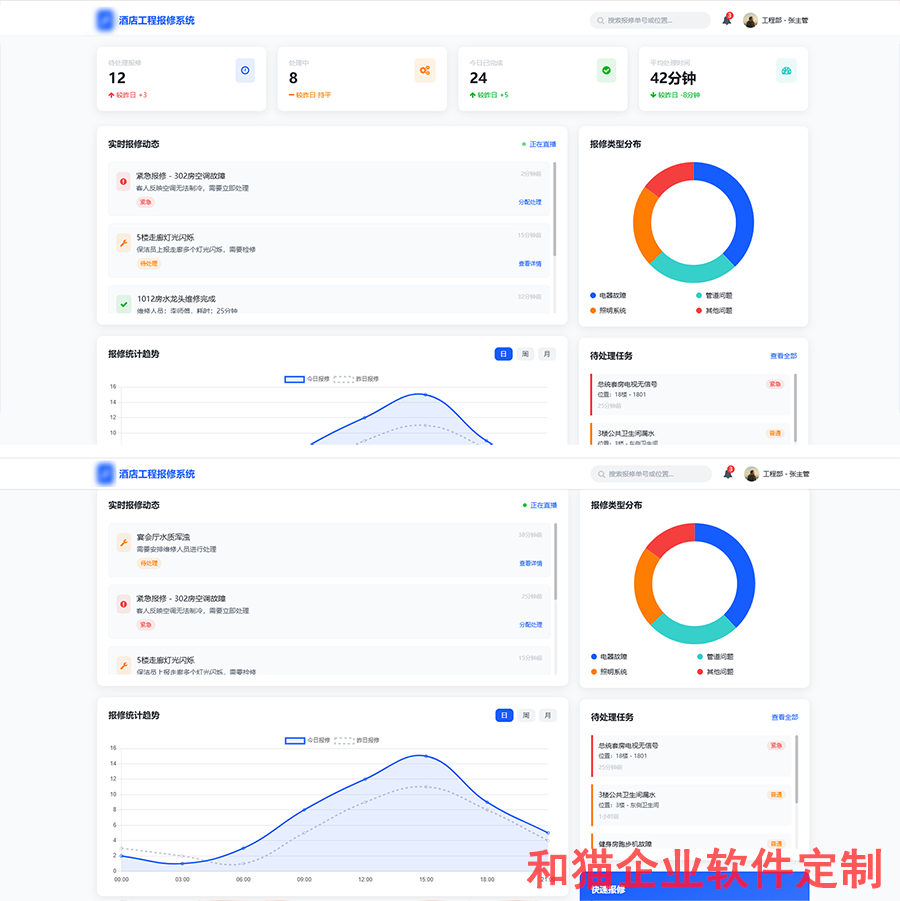Switch the lower trend chart to 周 view
Screen dimensions: 900x901
click(x=526, y=715)
